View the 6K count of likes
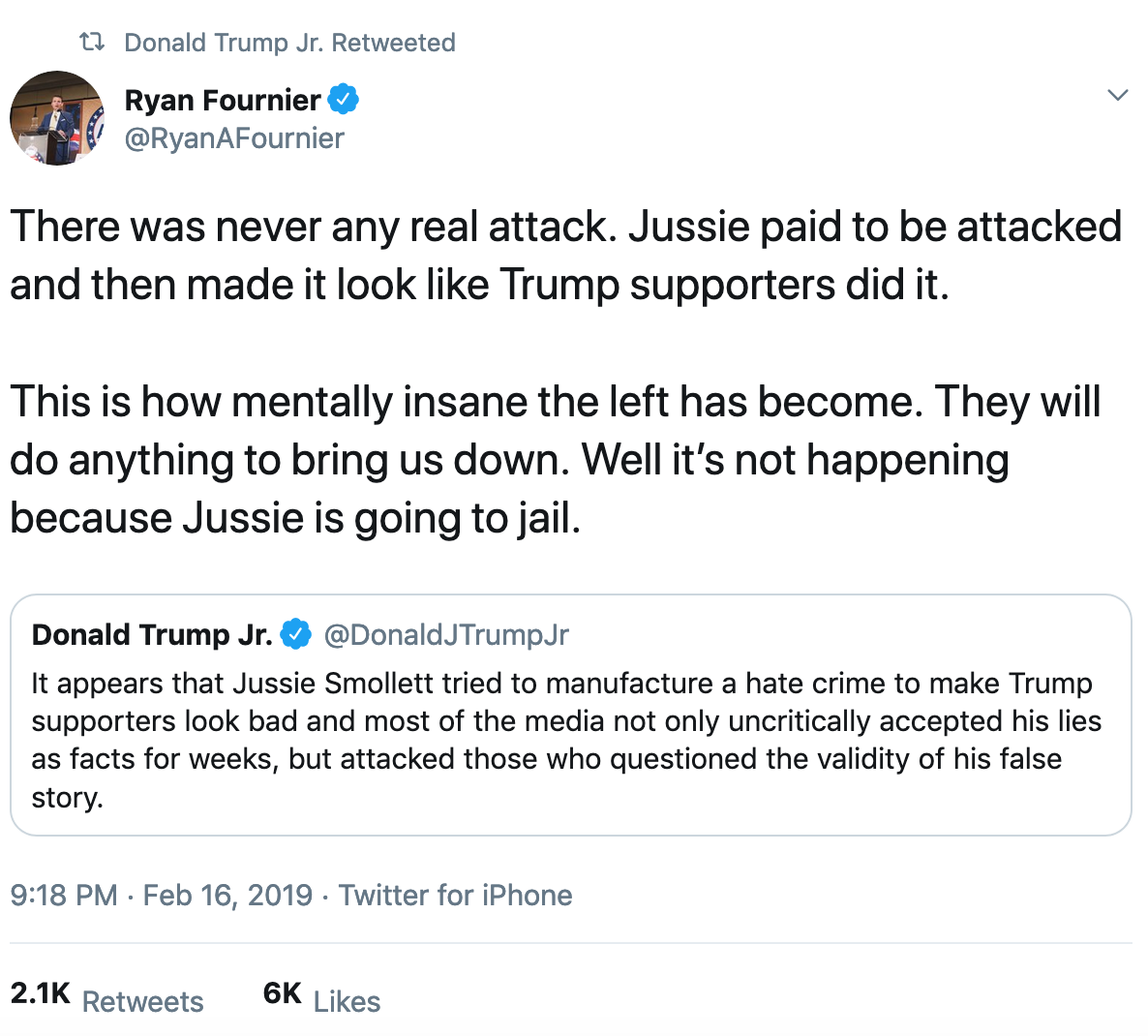 pyautogui.click(x=283, y=993)
